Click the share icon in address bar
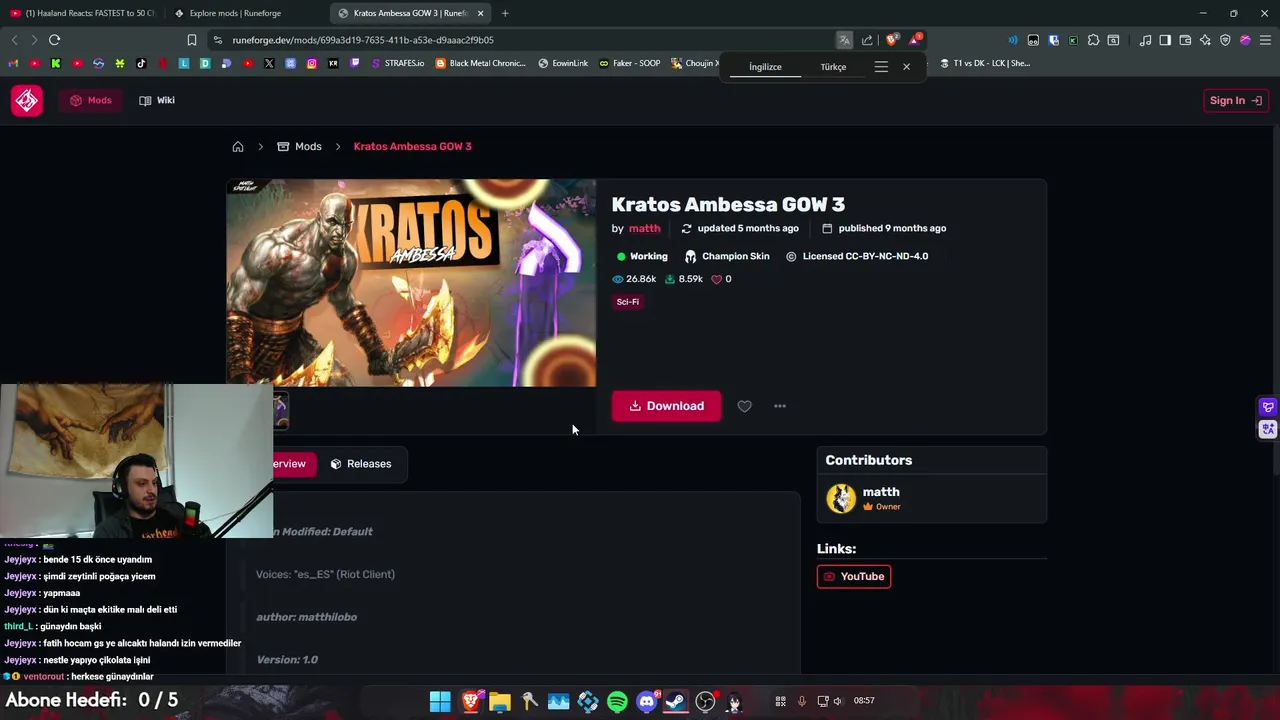 [867, 40]
